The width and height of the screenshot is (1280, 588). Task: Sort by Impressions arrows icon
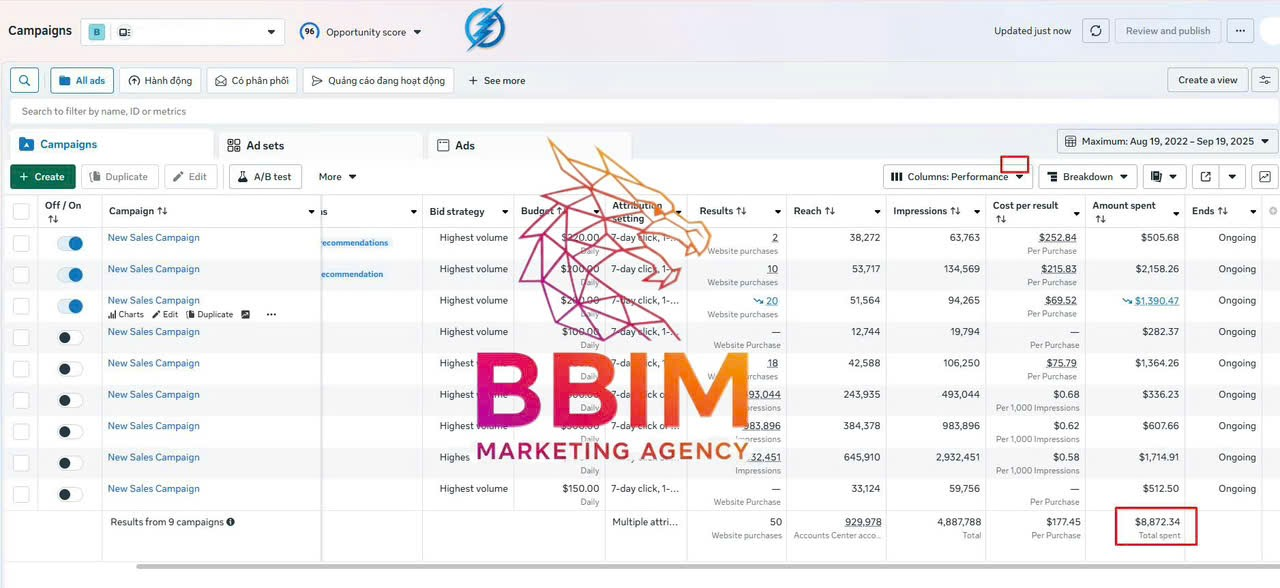point(955,211)
